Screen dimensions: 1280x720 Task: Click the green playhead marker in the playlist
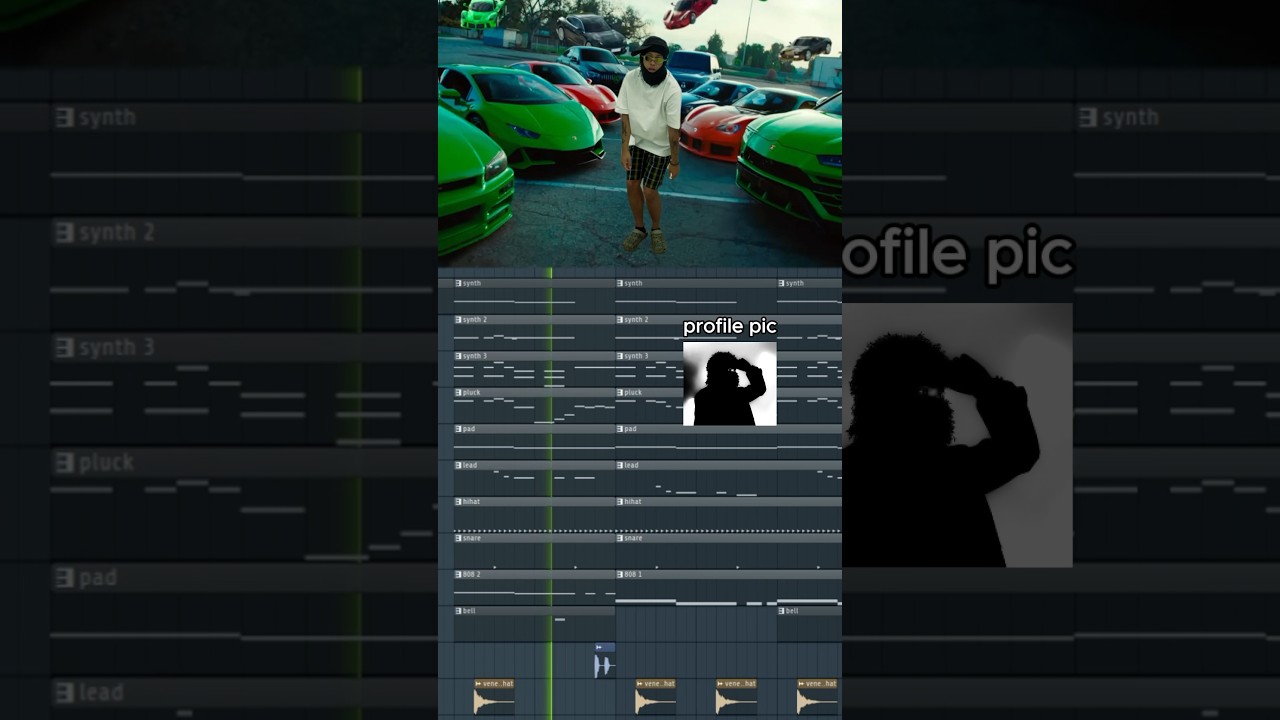click(550, 493)
